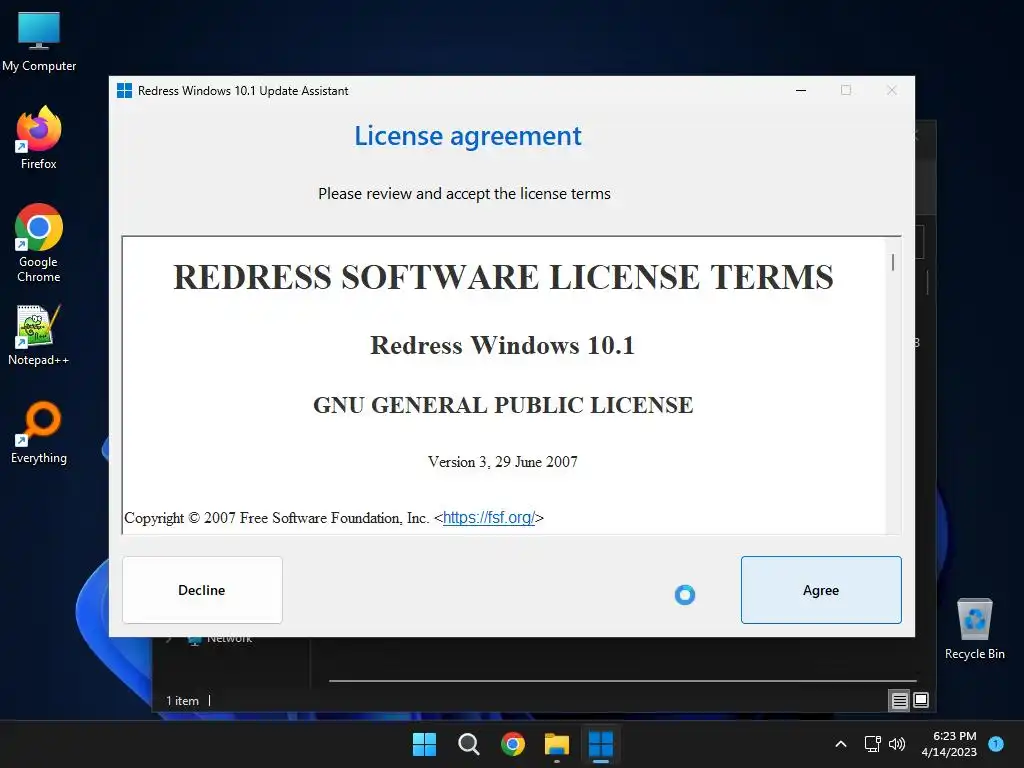Screen dimensions: 1024x768
Task: Open the clock showing 6:23 PM
Action: tap(949, 744)
